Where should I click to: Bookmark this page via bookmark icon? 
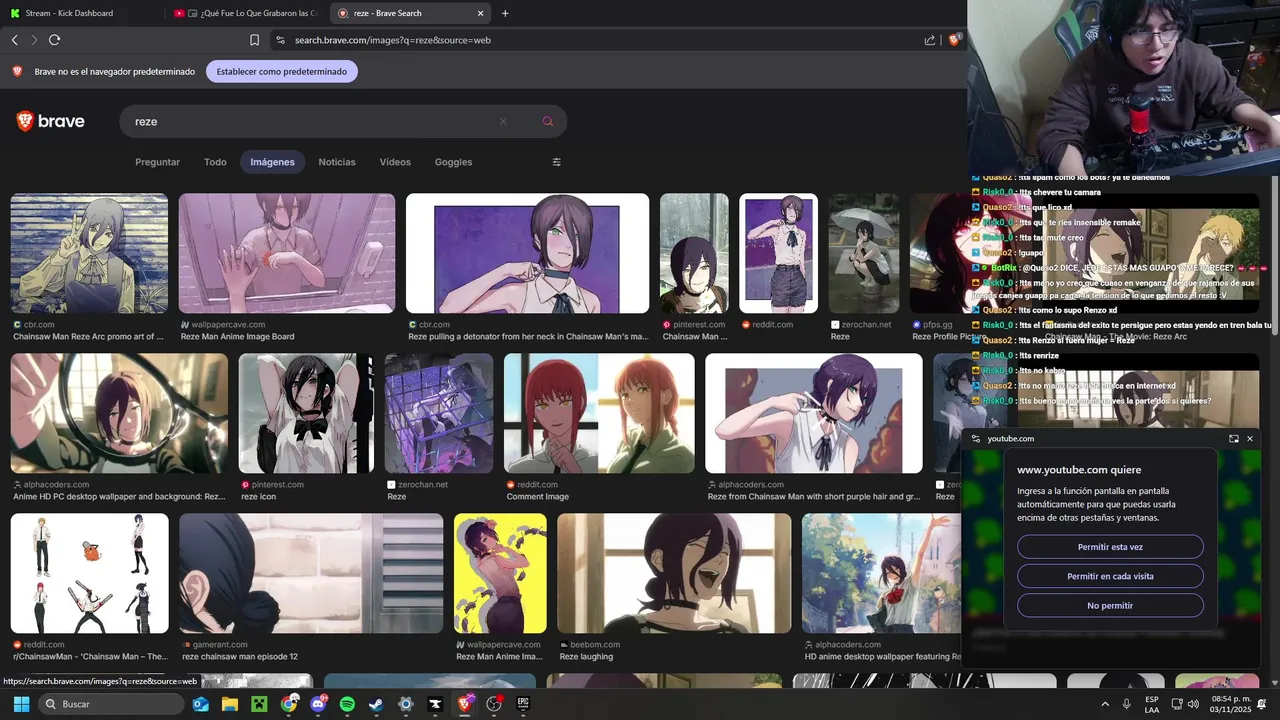pyautogui.click(x=254, y=40)
